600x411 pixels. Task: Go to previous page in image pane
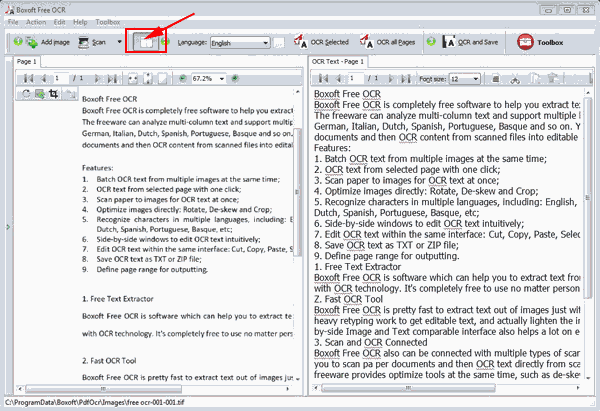pyautogui.click(x=43, y=78)
